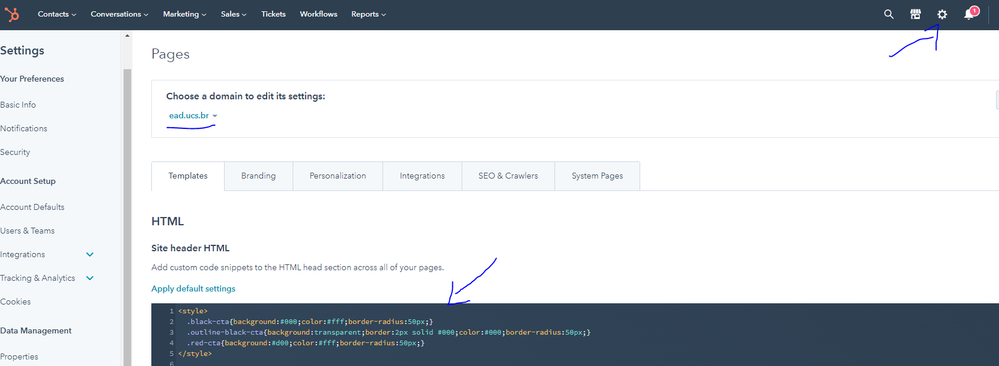999x366 pixels.
Task: Click the Account Setup sidebar heading
Action: click(x=28, y=181)
